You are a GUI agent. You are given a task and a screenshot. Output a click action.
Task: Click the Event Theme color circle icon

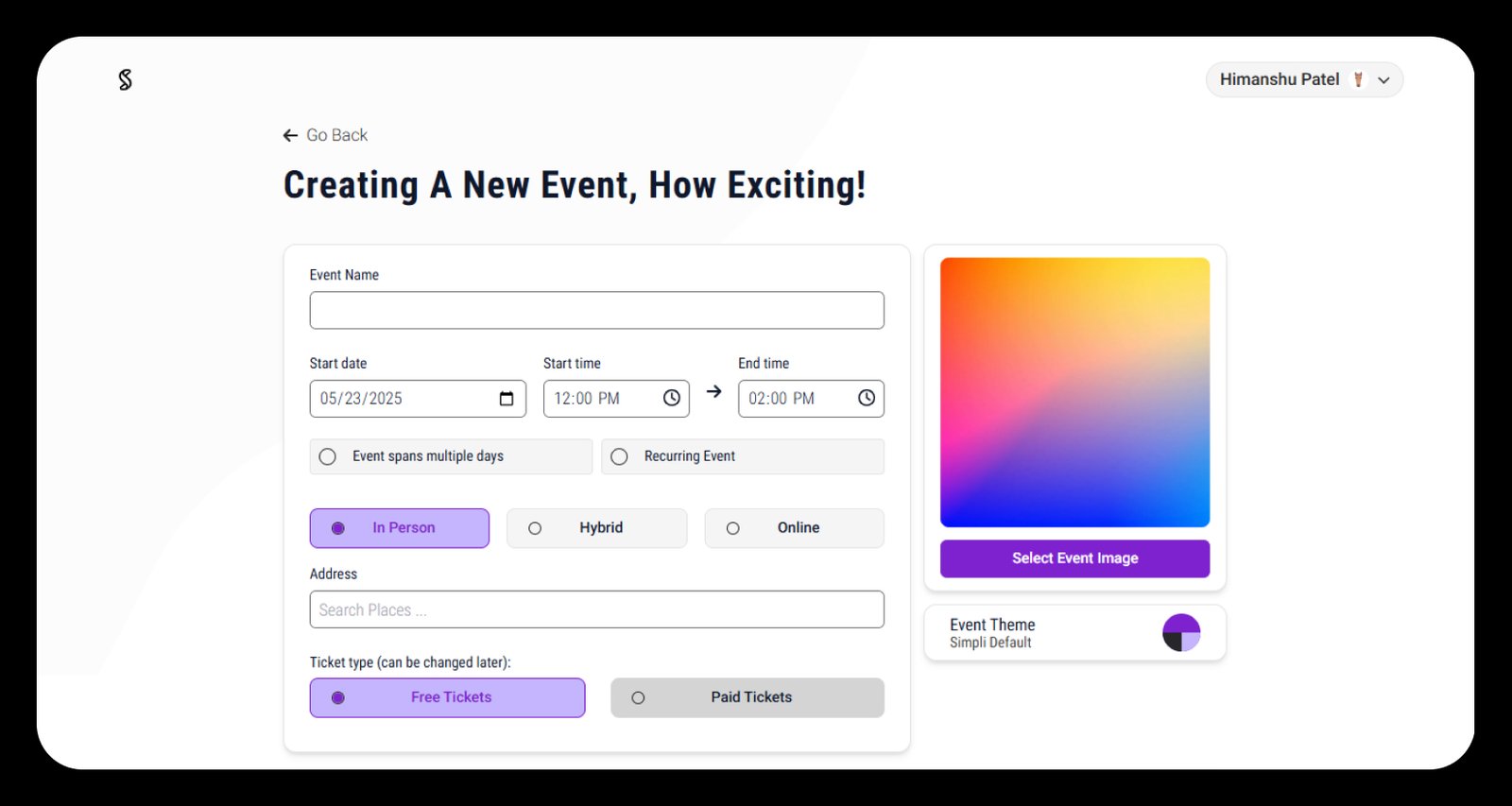pyautogui.click(x=1180, y=633)
